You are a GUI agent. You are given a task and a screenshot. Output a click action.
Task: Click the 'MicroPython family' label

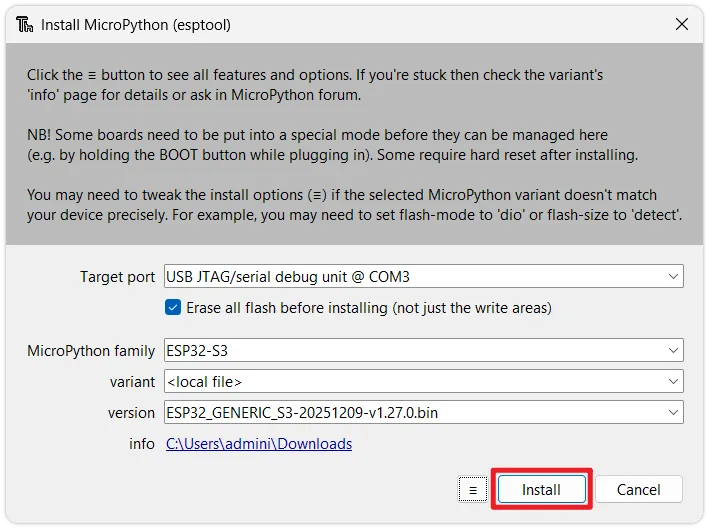[91, 351]
